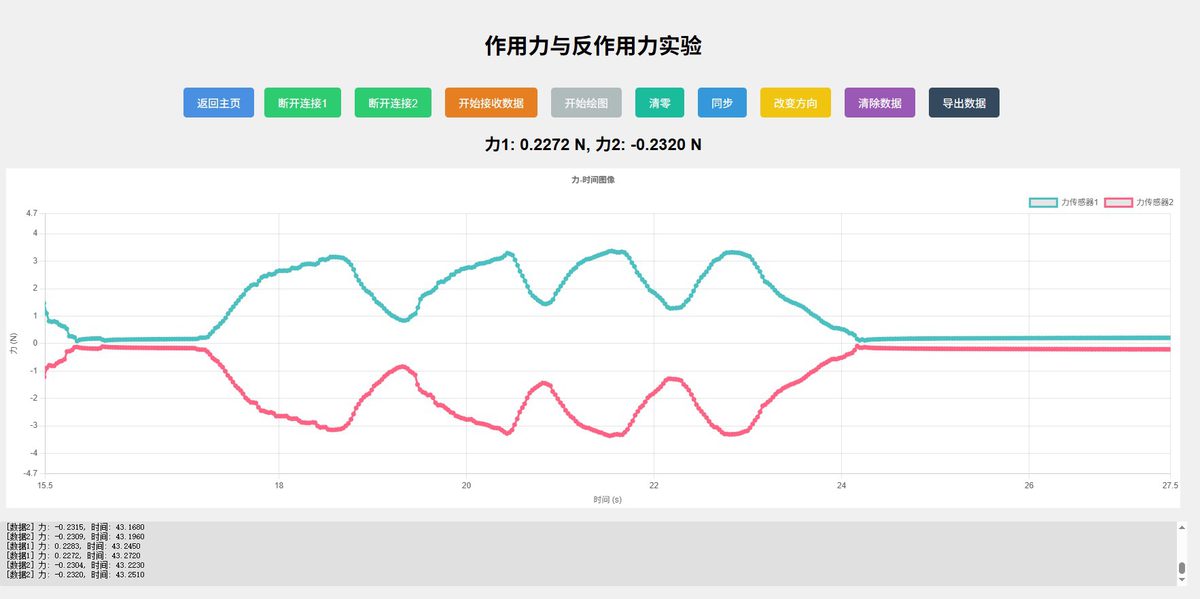Export data with 导出数据 button
Viewport: 1200px width, 599px height.
(964, 103)
